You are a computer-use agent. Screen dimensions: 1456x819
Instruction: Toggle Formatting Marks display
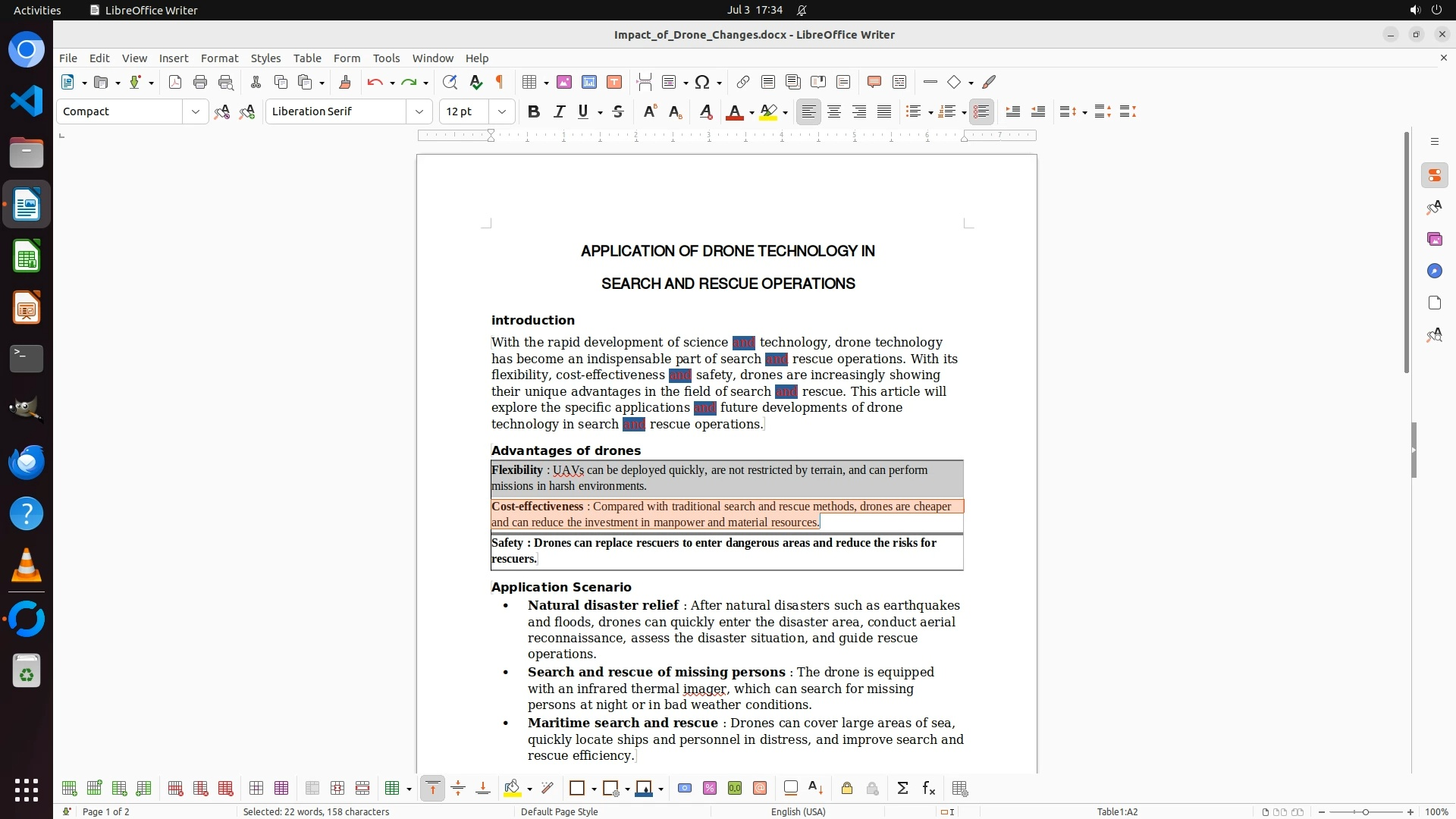[x=500, y=82]
